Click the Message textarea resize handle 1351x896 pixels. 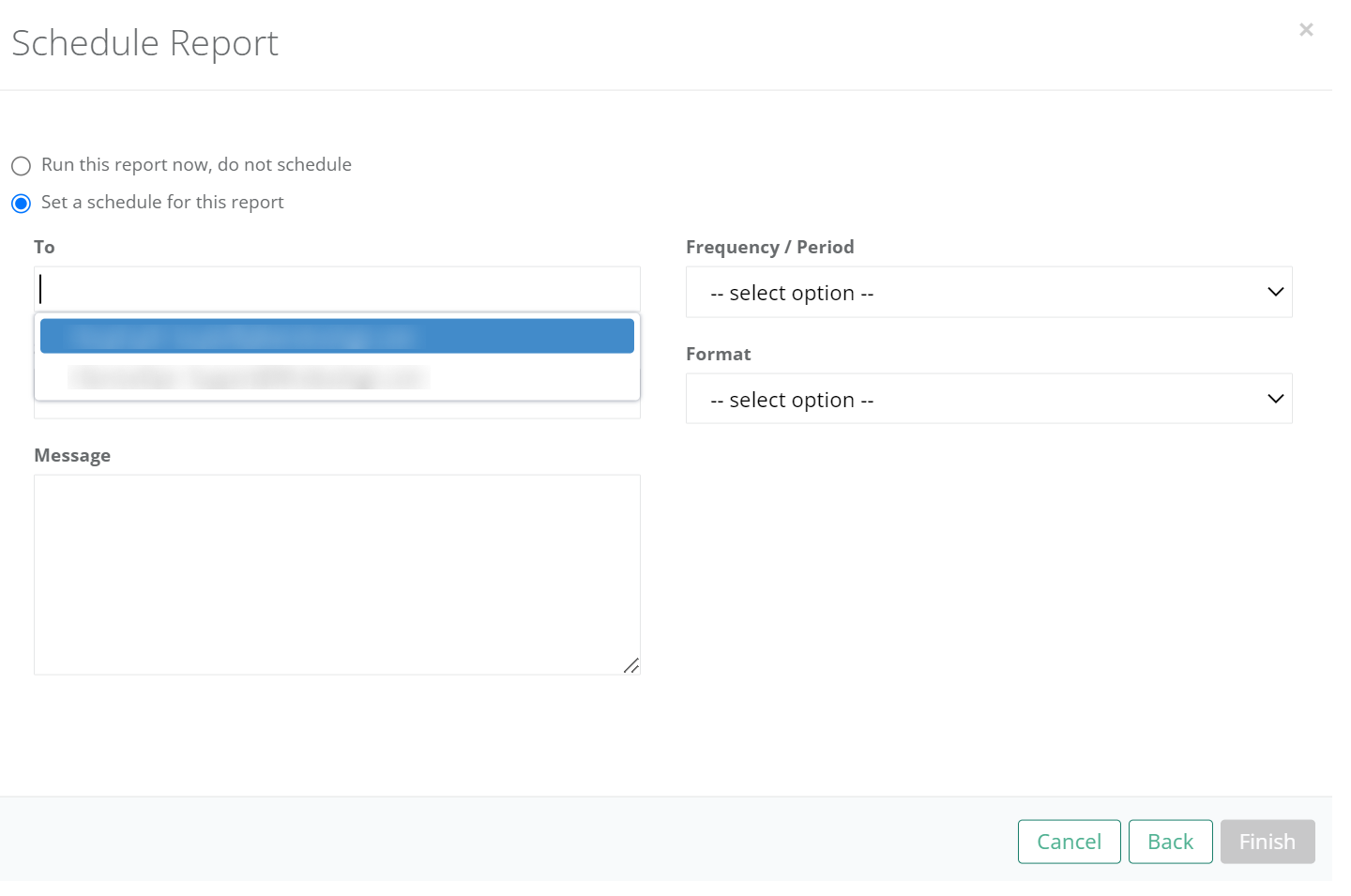632,665
